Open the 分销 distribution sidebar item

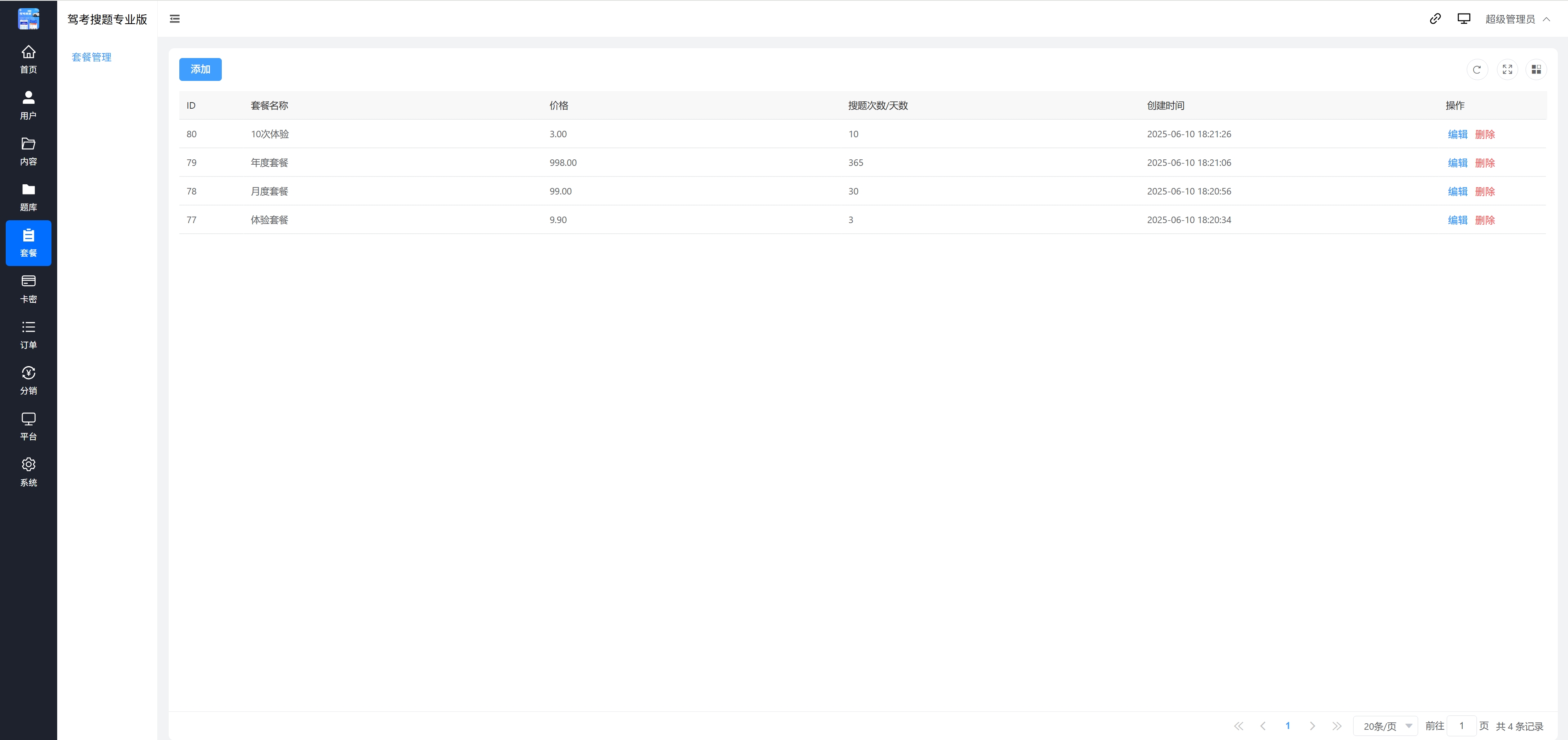click(29, 381)
